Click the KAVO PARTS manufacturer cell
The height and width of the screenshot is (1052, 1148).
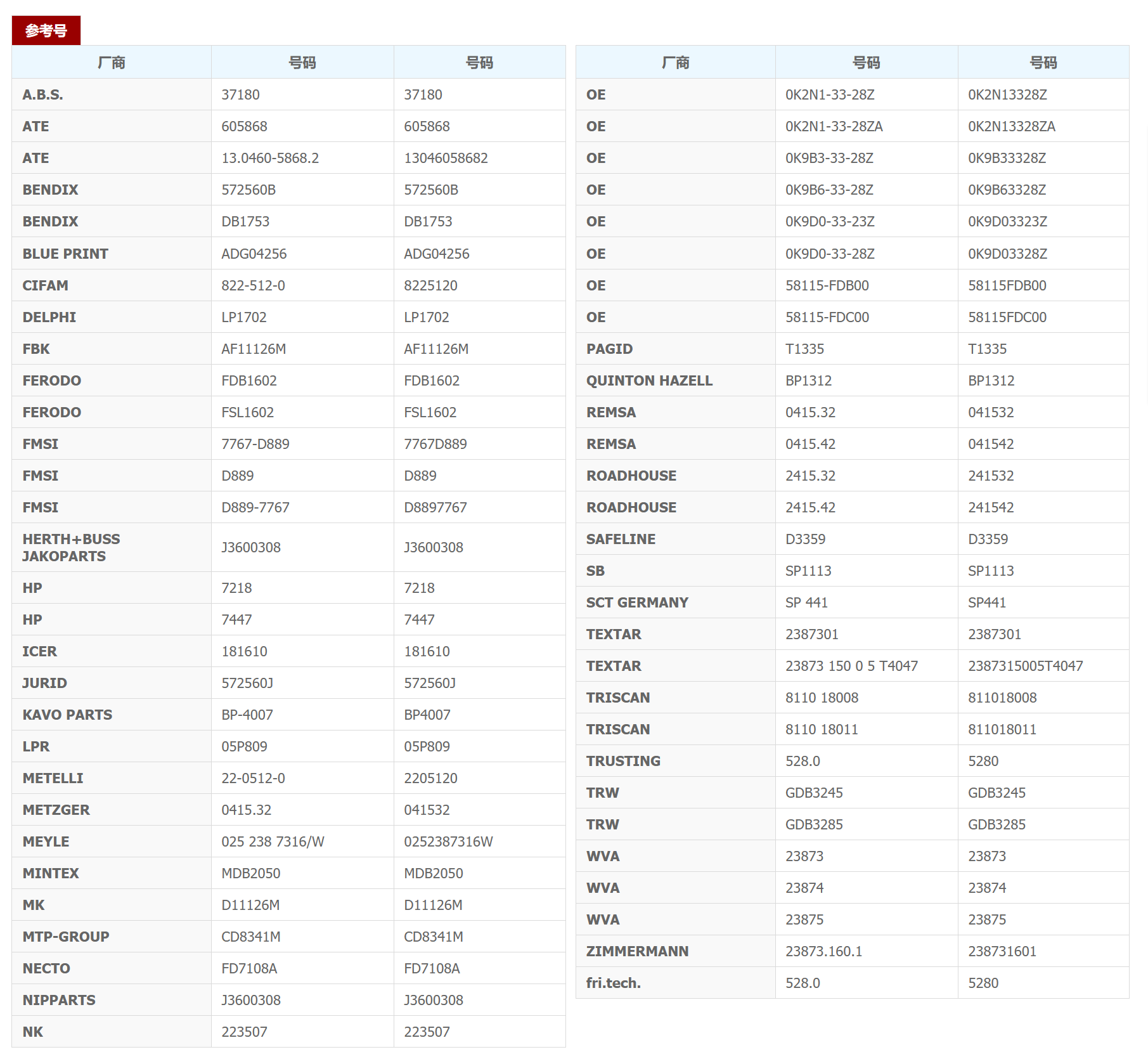pos(112,715)
